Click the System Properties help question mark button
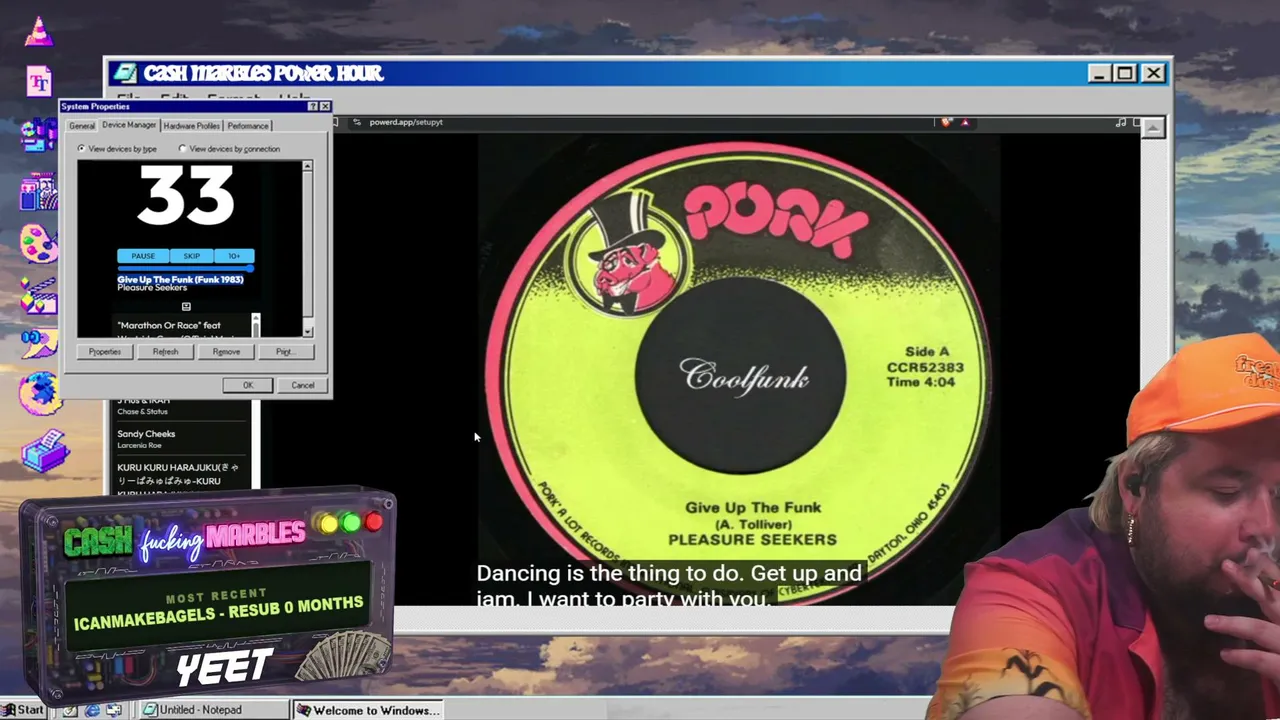1280x720 pixels. coord(313,106)
